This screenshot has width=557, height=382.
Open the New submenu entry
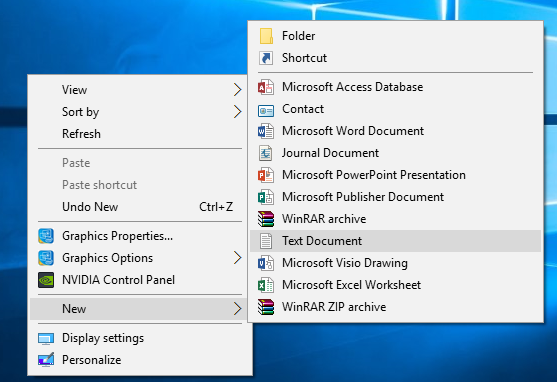click(x=140, y=309)
